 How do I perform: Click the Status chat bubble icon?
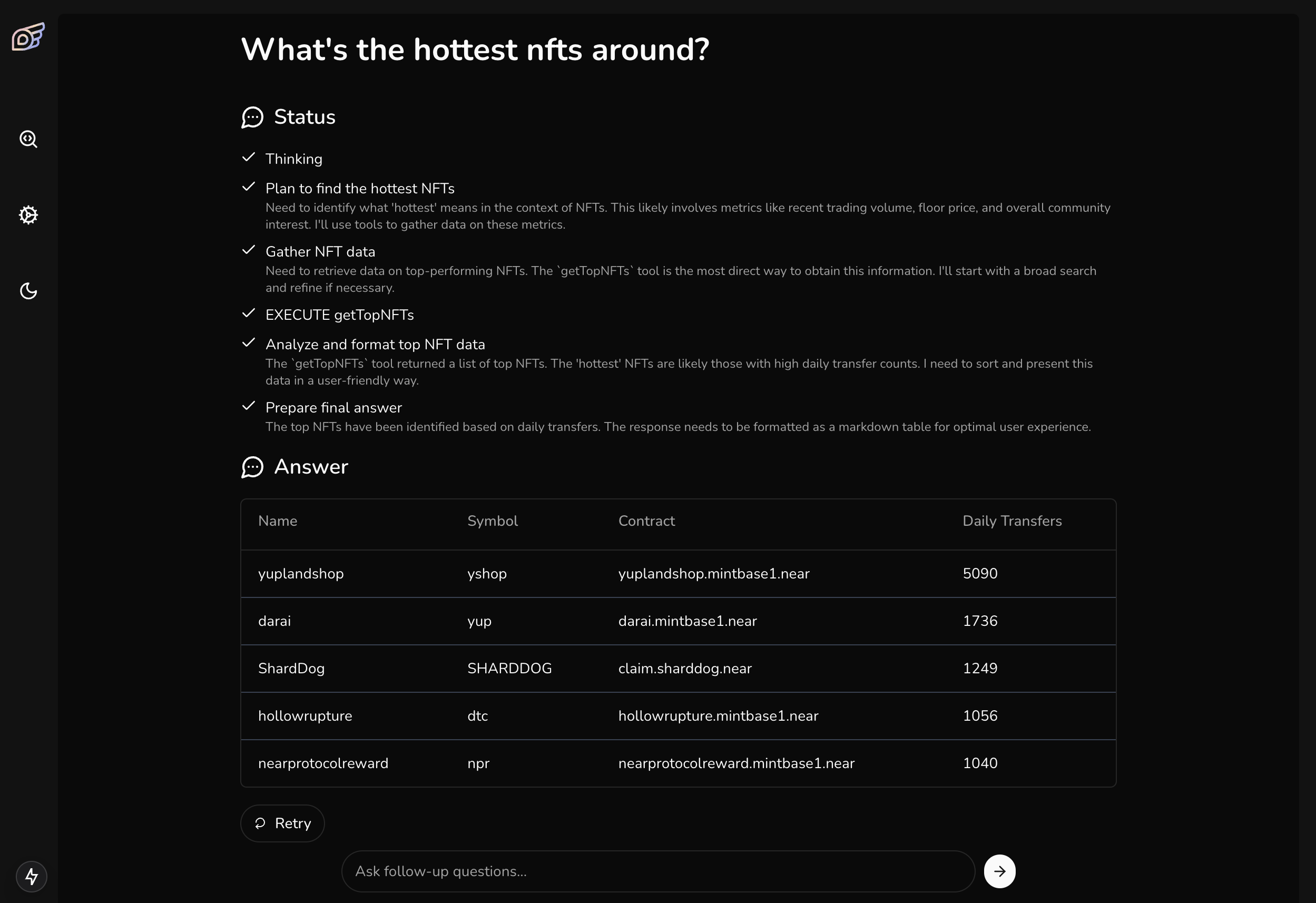[252, 117]
